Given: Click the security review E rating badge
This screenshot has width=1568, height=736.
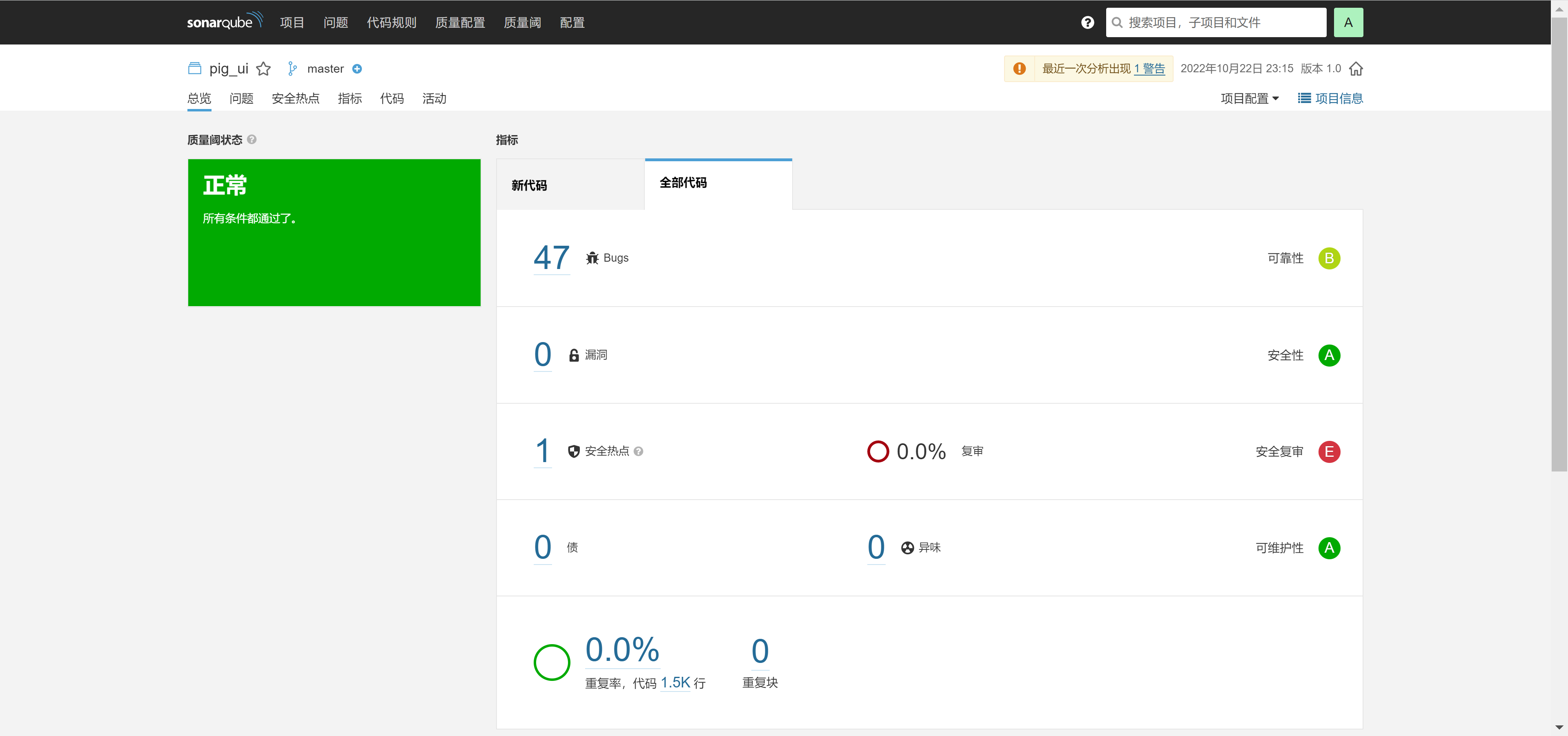Looking at the screenshot, I should click(1329, 452).
